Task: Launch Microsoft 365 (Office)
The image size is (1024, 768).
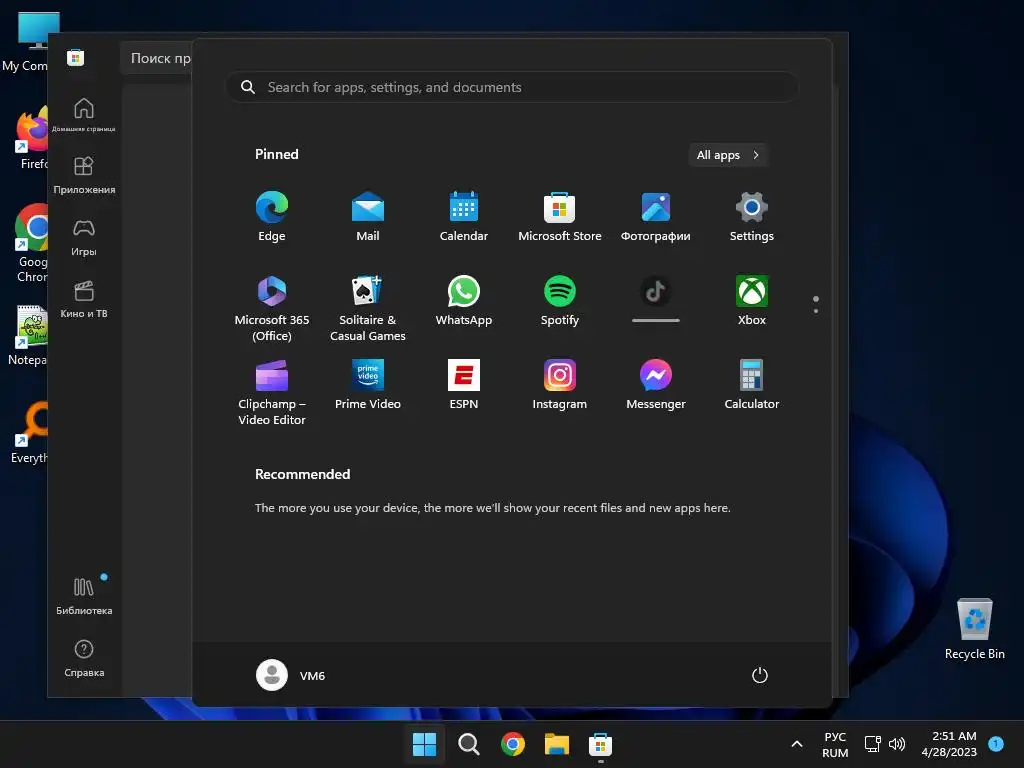Action: 272,308
